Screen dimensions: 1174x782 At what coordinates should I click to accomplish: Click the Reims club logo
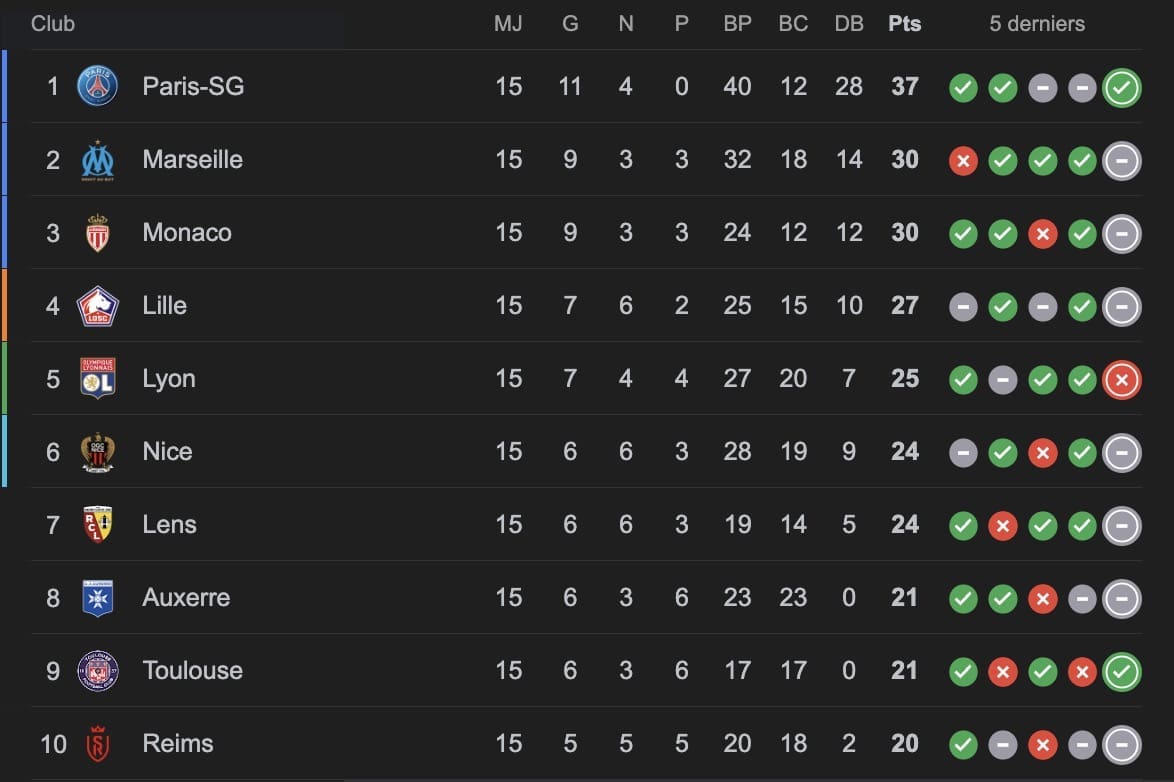pos(97,744)
